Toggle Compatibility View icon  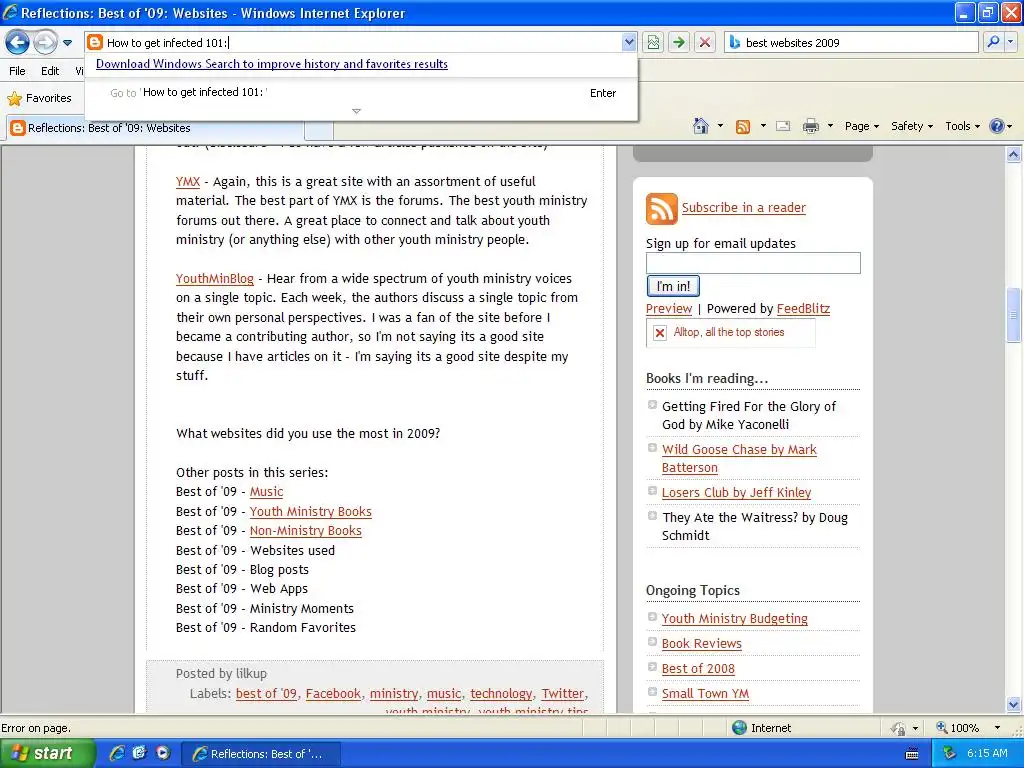pos(653,42)
